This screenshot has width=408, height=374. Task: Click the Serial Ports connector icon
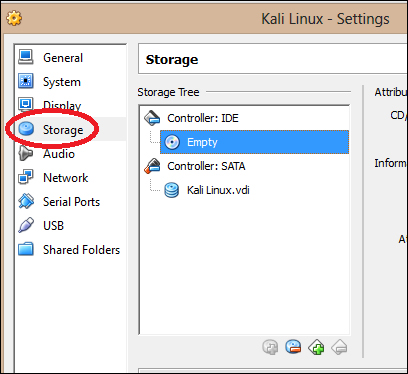tap(26, 201)
